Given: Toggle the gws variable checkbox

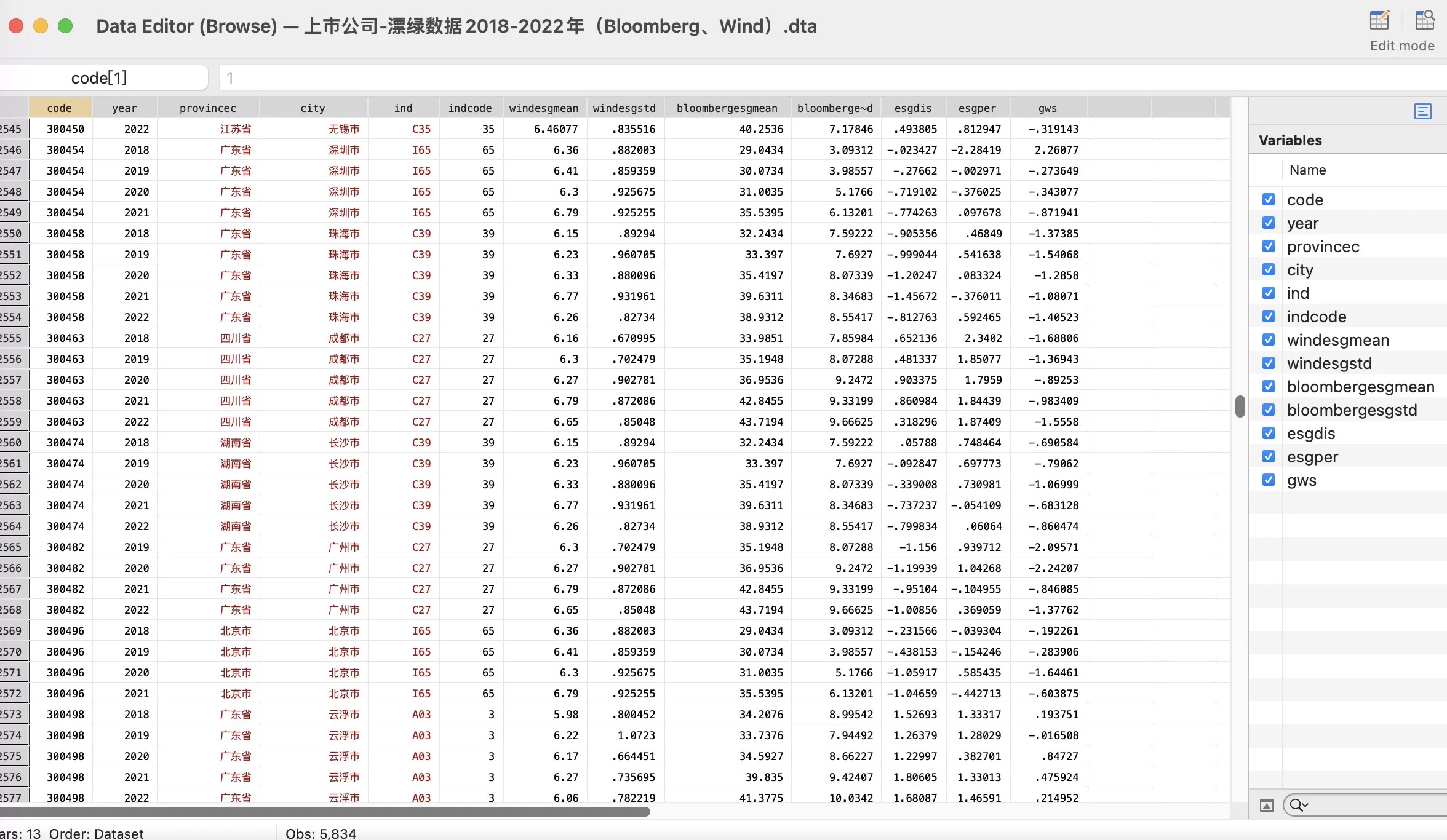Looking at the screenshot, I should click(1268, 480).
